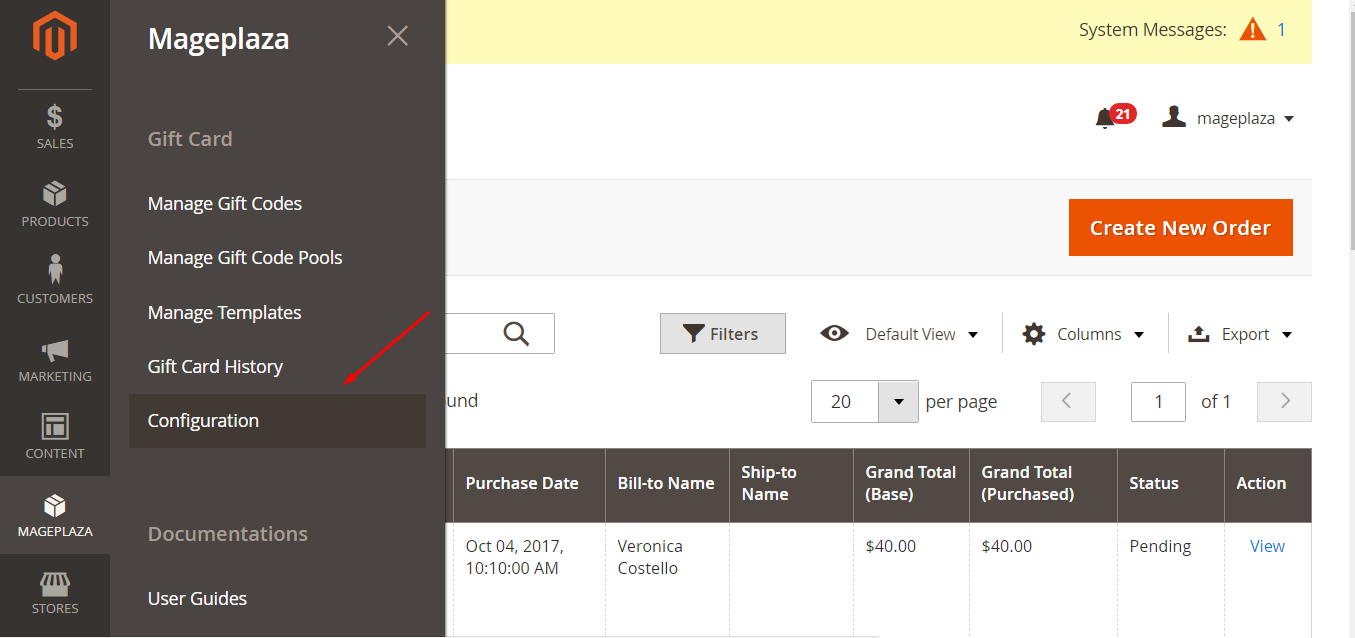Click the notifications bell icon

click(x=1105, y=118)
